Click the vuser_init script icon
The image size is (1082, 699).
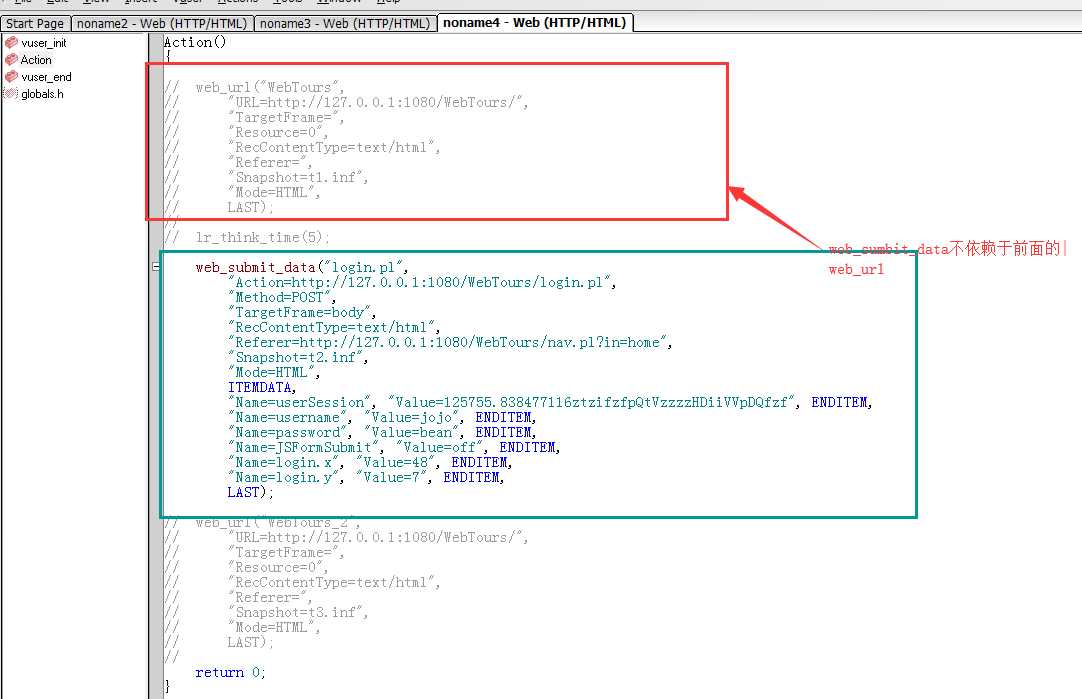coord(11,43)
